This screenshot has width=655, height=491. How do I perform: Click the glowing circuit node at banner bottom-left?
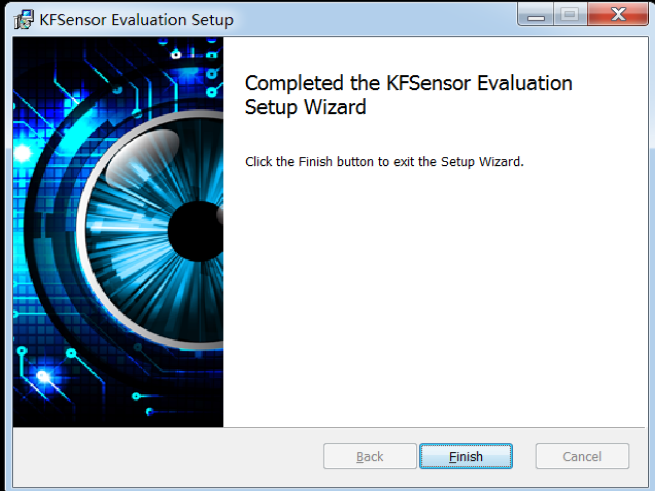42,377
